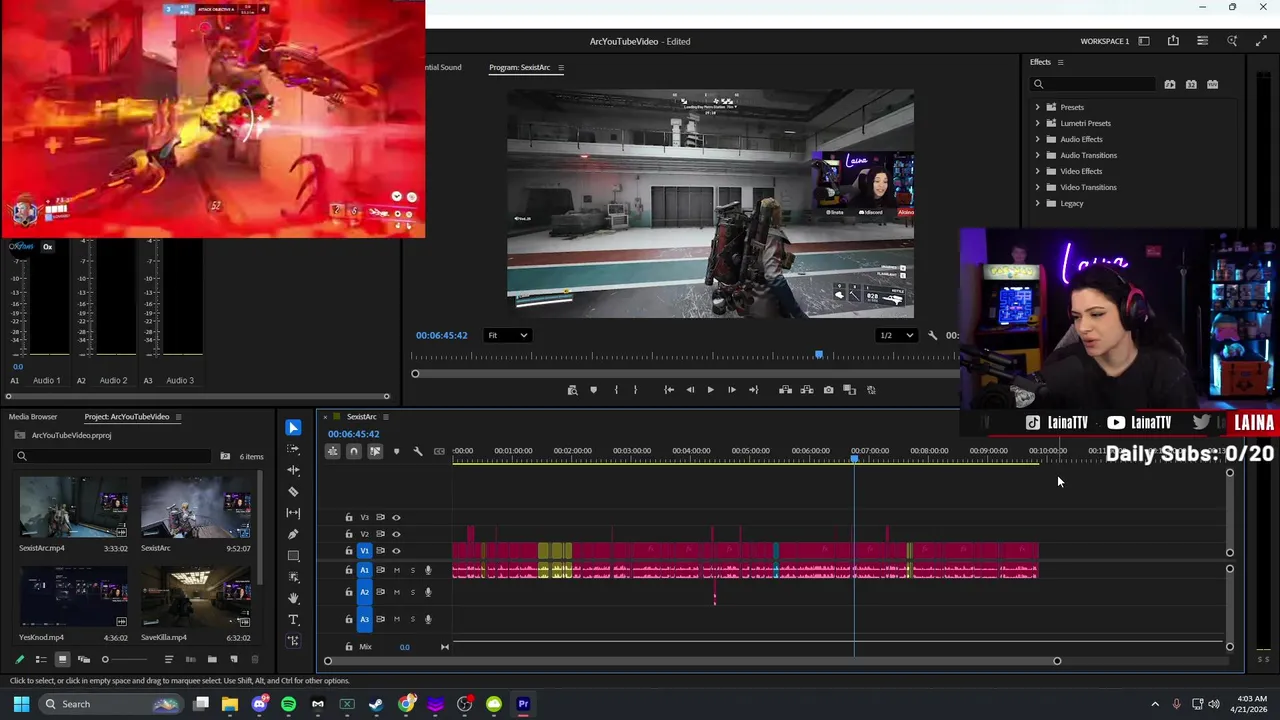The image size is (1280, 720).
Task: Toggle A3 track targeting button
Action: tap(364, 619)
